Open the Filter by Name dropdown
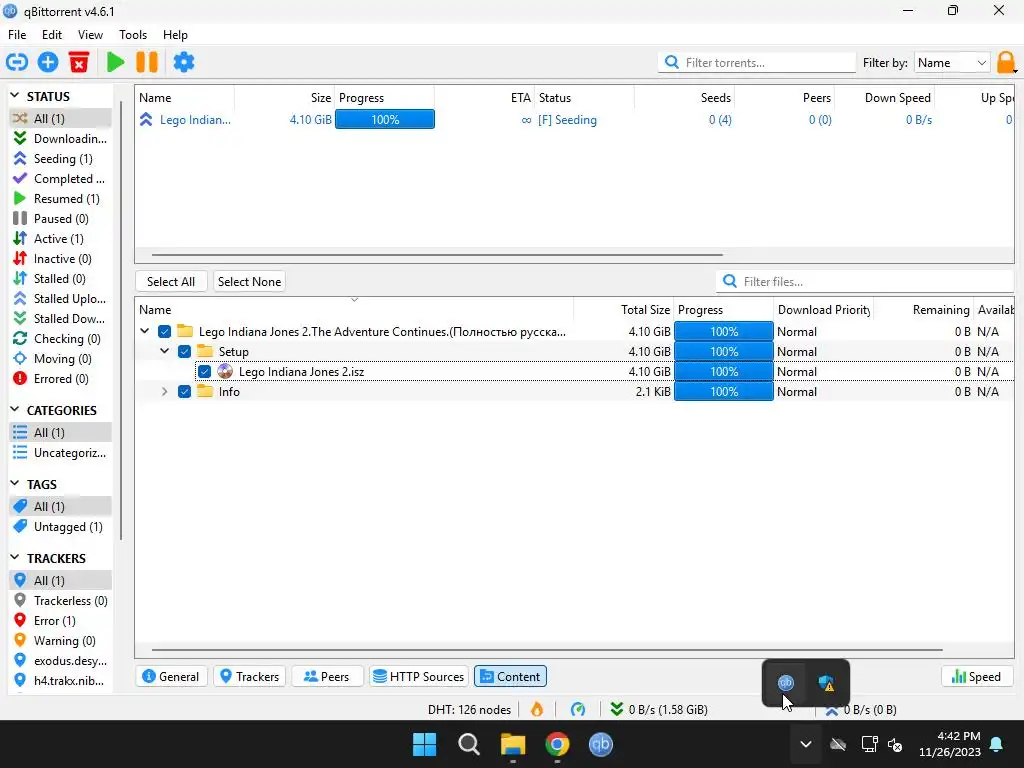The image size is (1024, 768). (952, 63)
